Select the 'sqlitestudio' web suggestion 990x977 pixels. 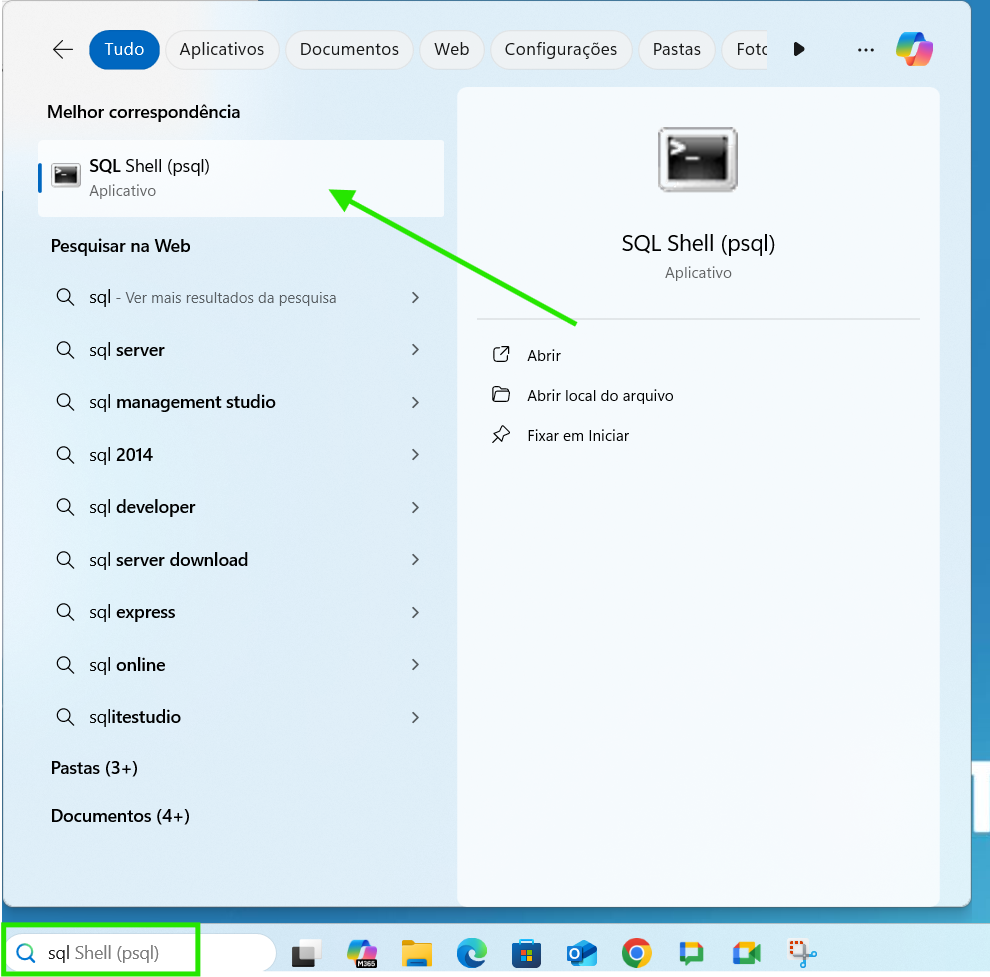coord(241,717)
